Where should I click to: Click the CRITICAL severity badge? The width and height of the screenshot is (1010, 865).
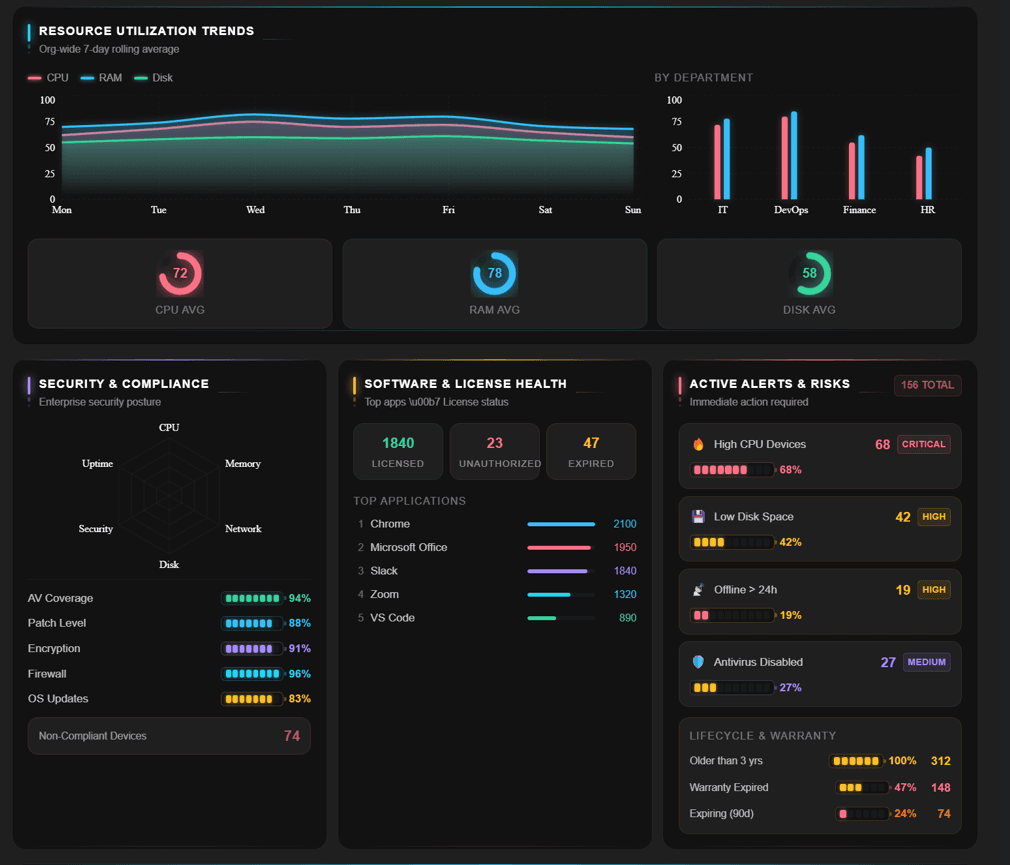pos(924,444)
